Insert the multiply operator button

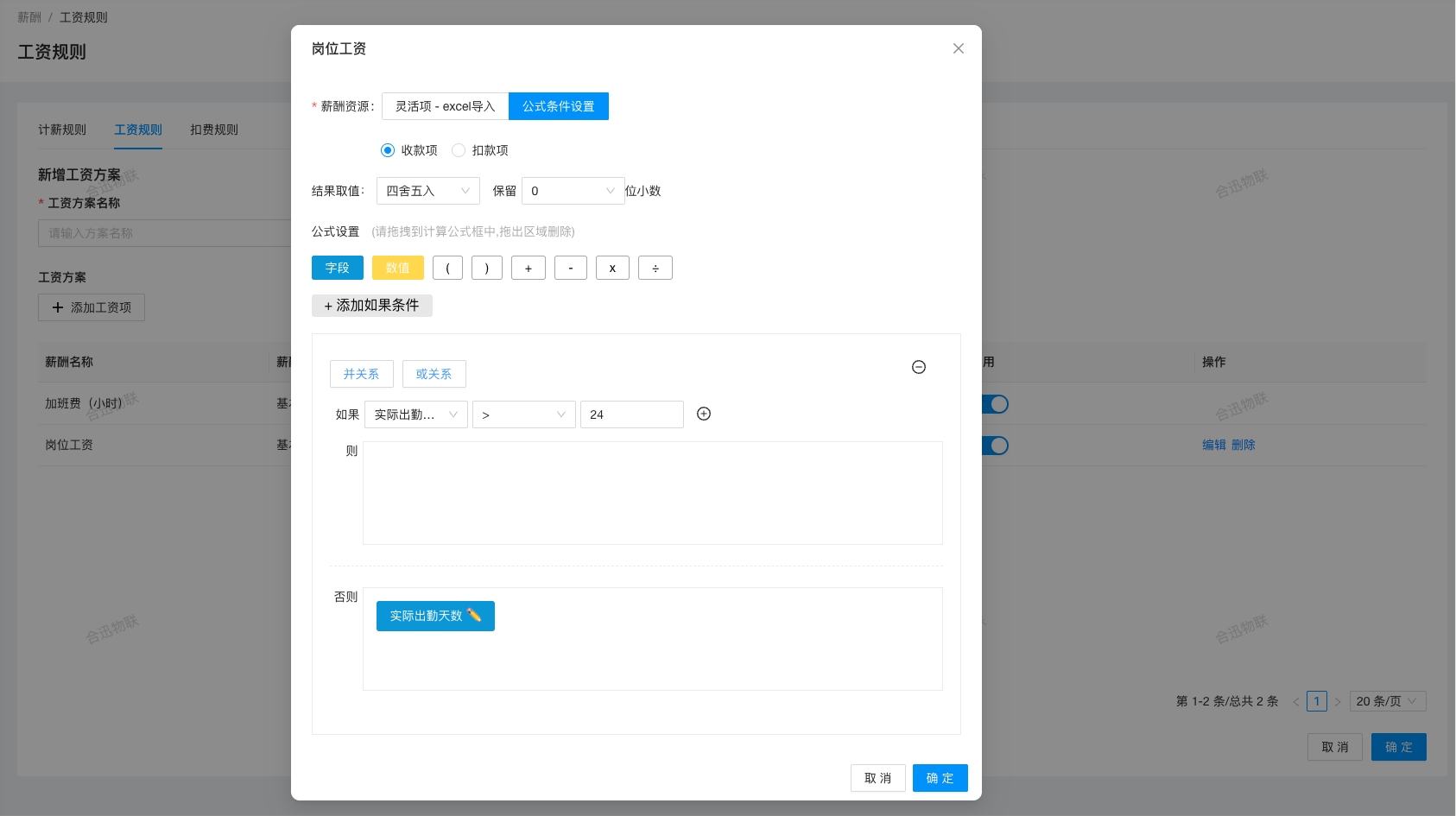612,268
